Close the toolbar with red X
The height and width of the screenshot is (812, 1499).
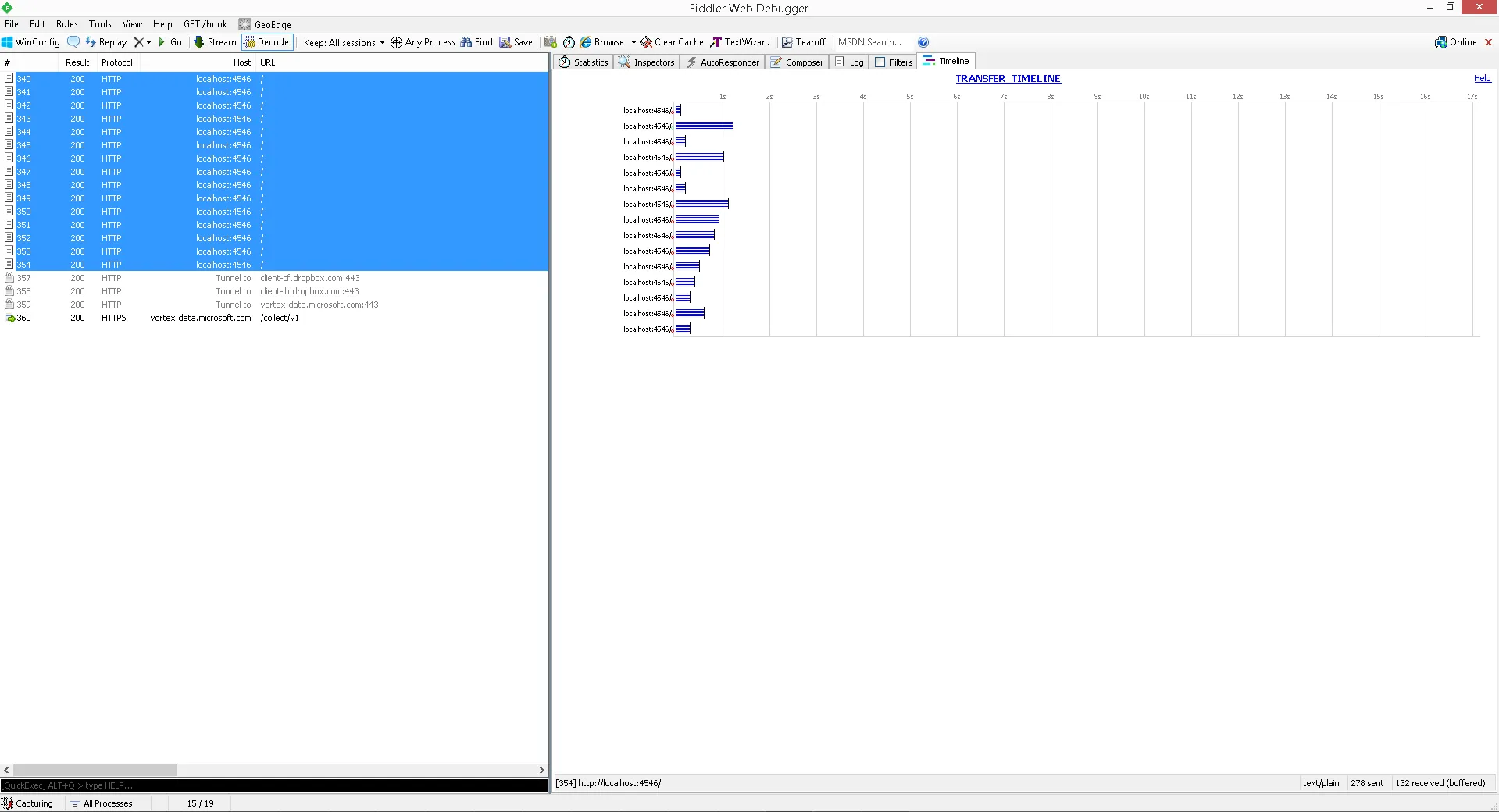[1489, 42]
